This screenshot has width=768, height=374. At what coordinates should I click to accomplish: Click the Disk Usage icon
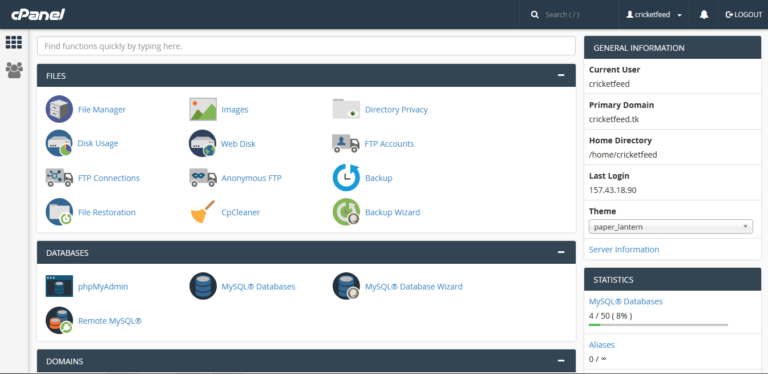tap(59, 143)
